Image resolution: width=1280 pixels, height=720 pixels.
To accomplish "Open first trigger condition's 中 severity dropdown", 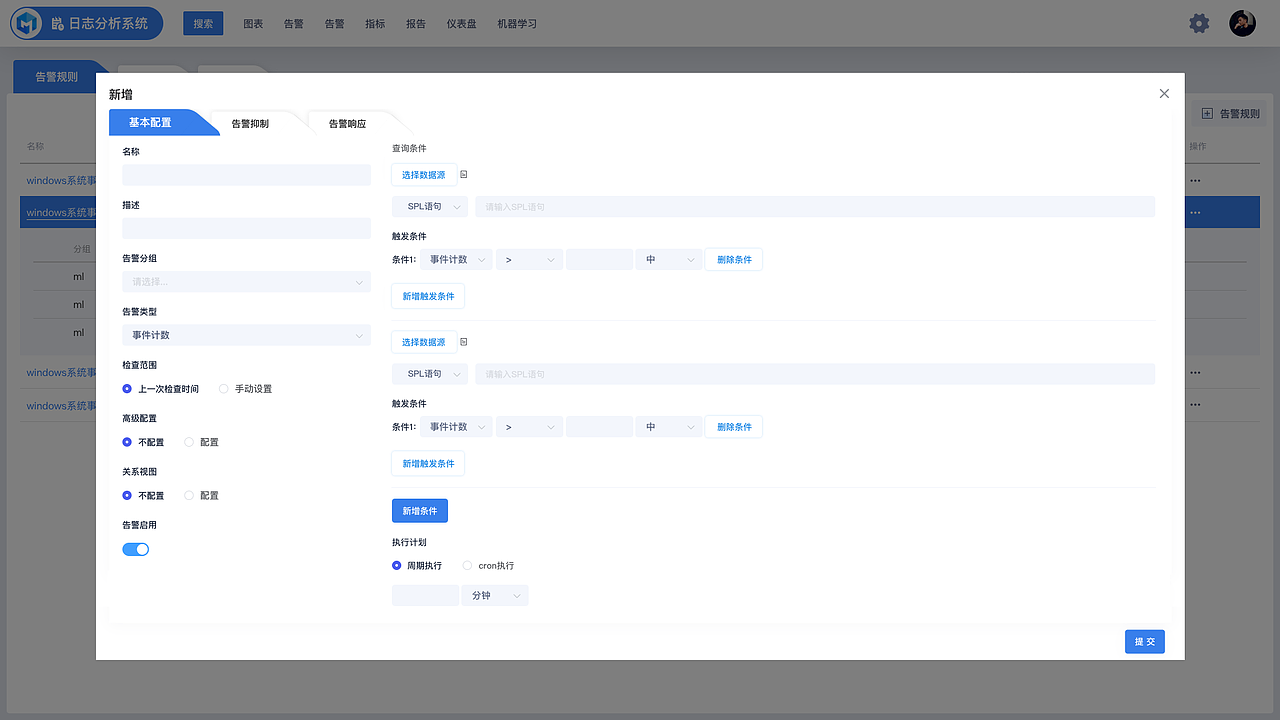I will click(x=669, y=260).
